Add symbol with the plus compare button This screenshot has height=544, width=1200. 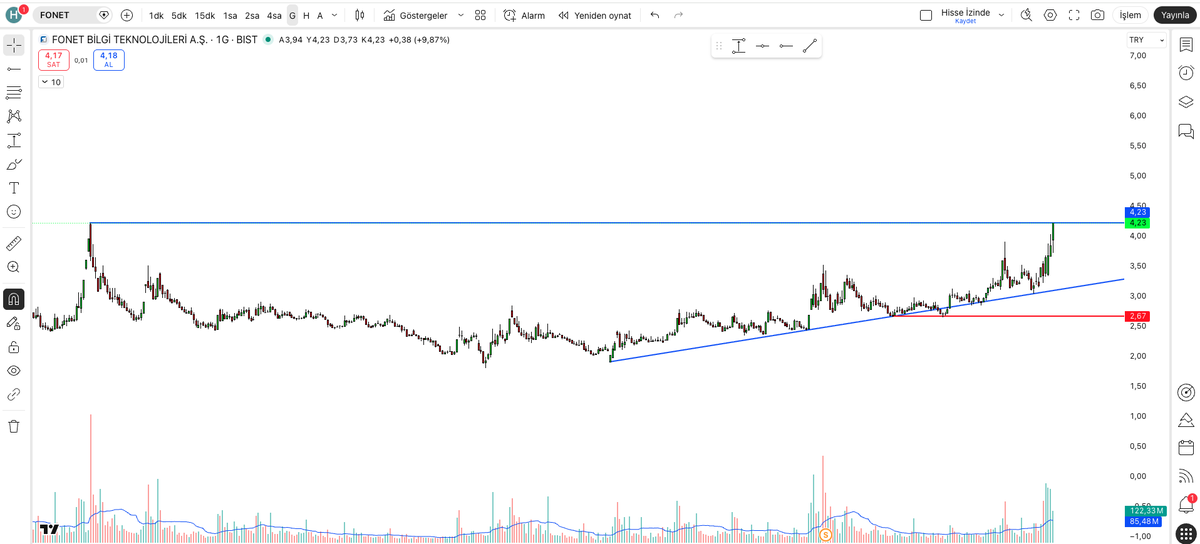[126, 15]
